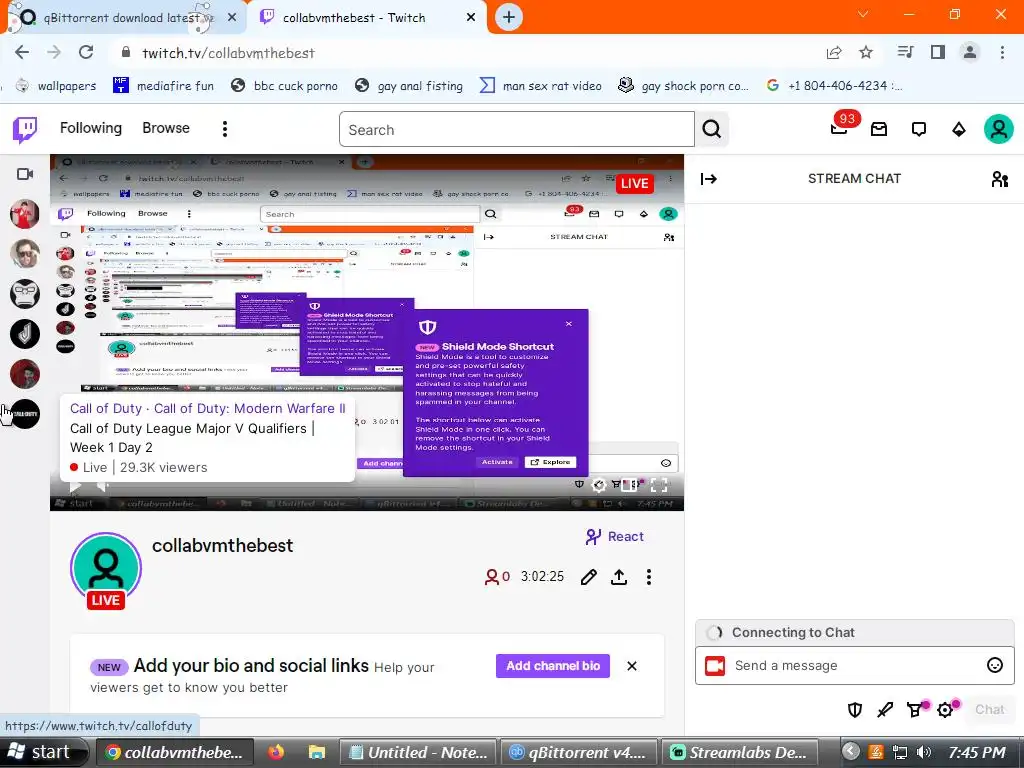Switch to Streamlabs Desktop in taskbar
This screenshot has height=768, width=1024.
(x=740, y=752)
